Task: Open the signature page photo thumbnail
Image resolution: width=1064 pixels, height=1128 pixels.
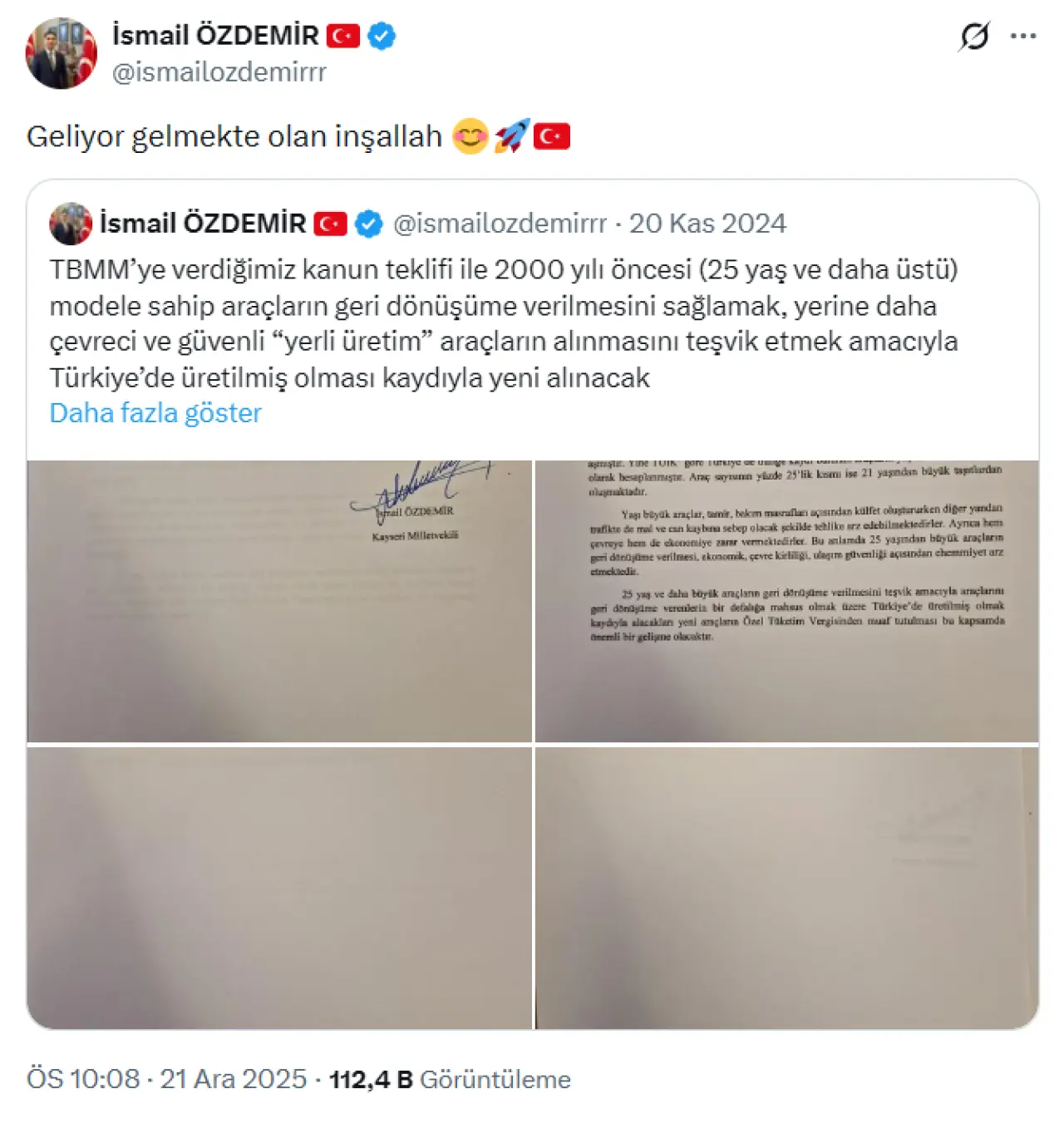Action: [x=279, y=601]
